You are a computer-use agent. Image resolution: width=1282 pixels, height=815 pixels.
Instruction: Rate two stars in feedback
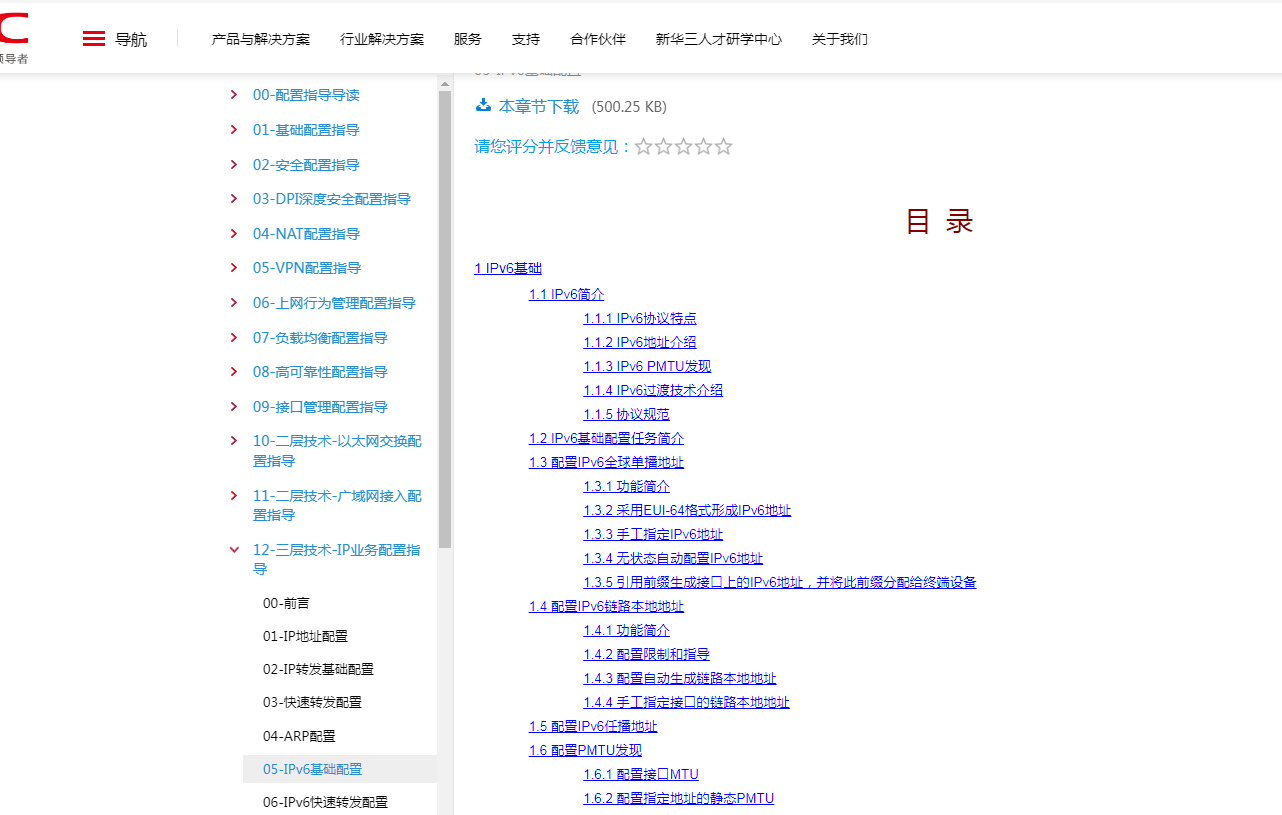(664, 147)
